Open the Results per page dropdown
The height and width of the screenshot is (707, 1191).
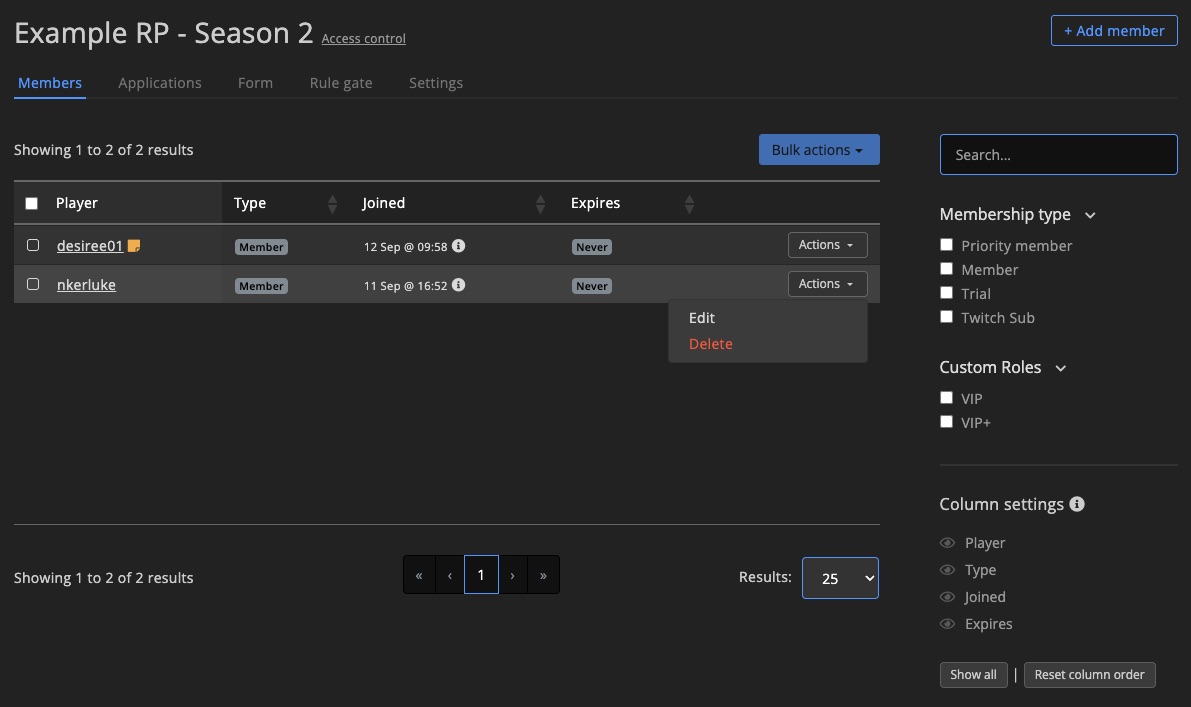(x=840, y=578)
